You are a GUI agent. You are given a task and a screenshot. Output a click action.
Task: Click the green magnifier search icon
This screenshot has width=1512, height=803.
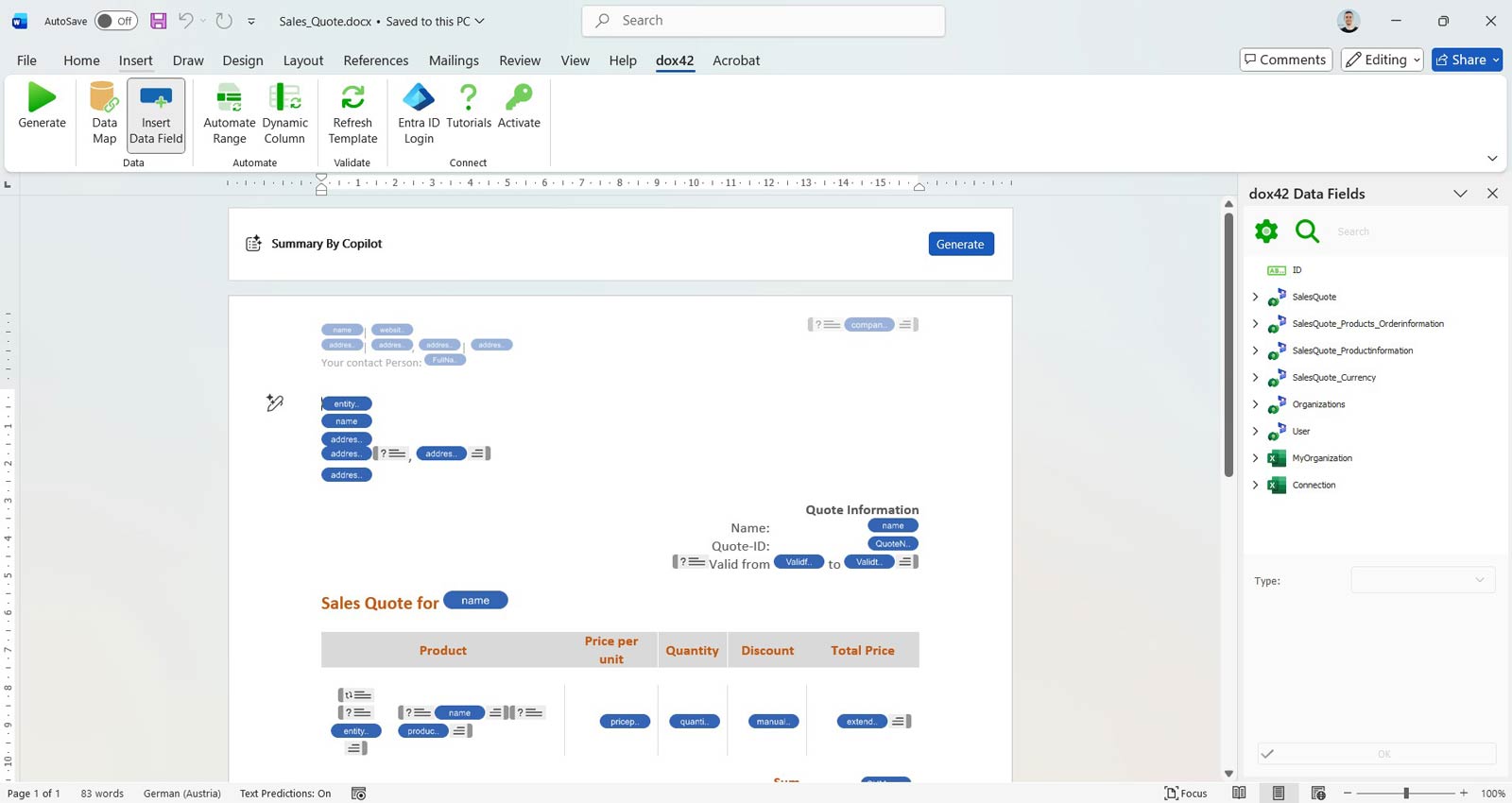(x=1307, y=231)
